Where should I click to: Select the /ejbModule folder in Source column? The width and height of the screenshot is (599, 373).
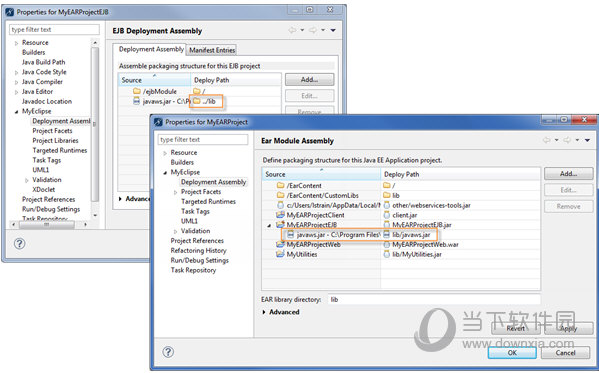pos(155,91)
